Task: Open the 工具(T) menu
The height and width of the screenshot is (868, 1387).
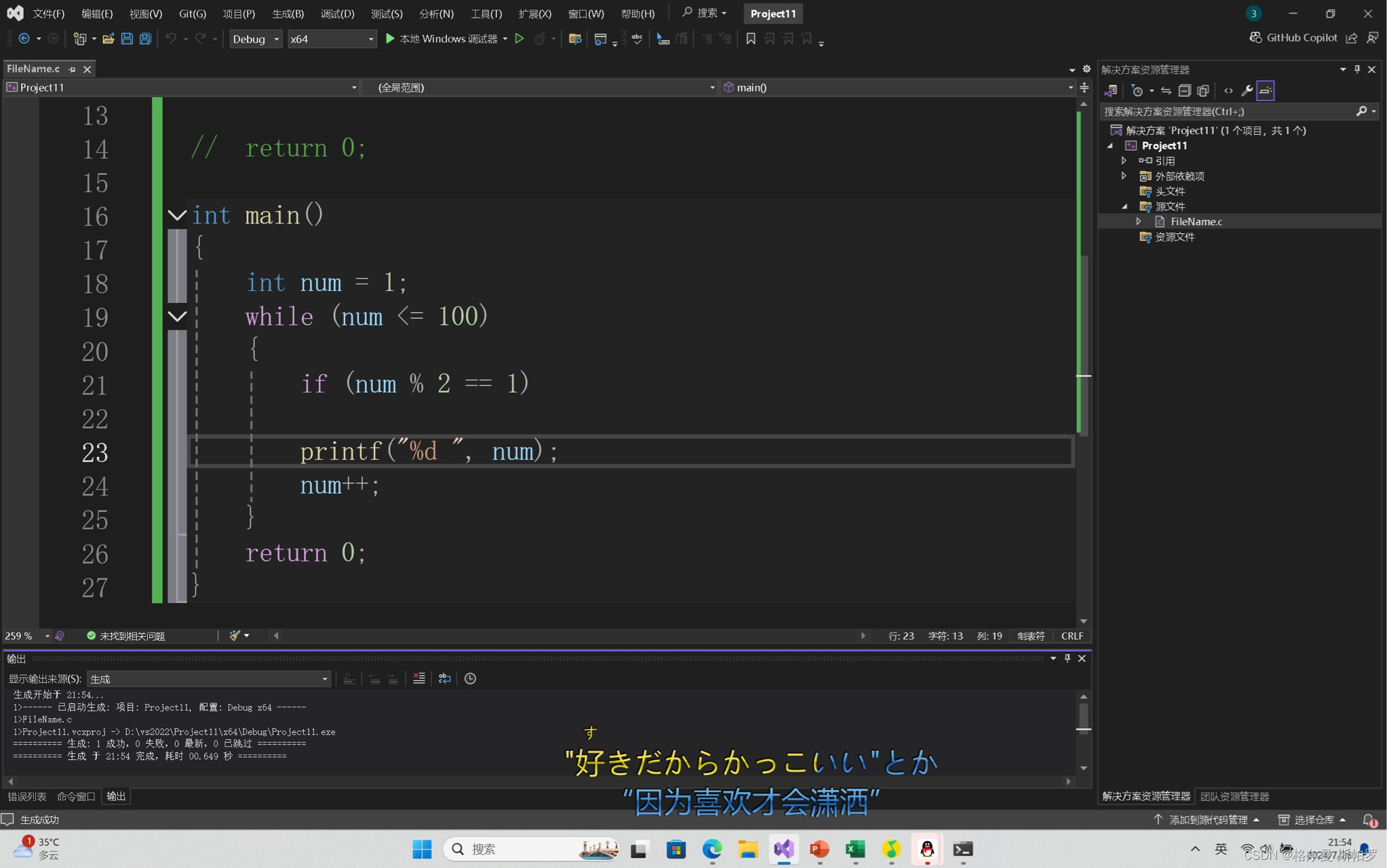Action: pyautogui.click(x=486, y=14)
